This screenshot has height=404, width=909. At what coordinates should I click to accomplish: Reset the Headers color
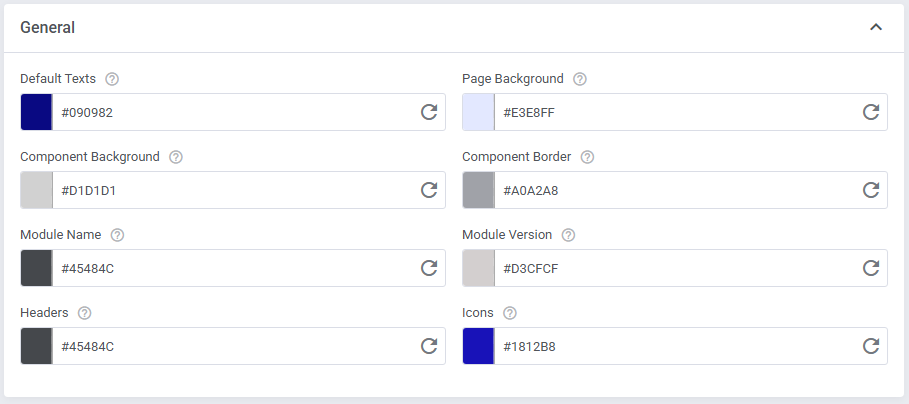coord(429,346)
